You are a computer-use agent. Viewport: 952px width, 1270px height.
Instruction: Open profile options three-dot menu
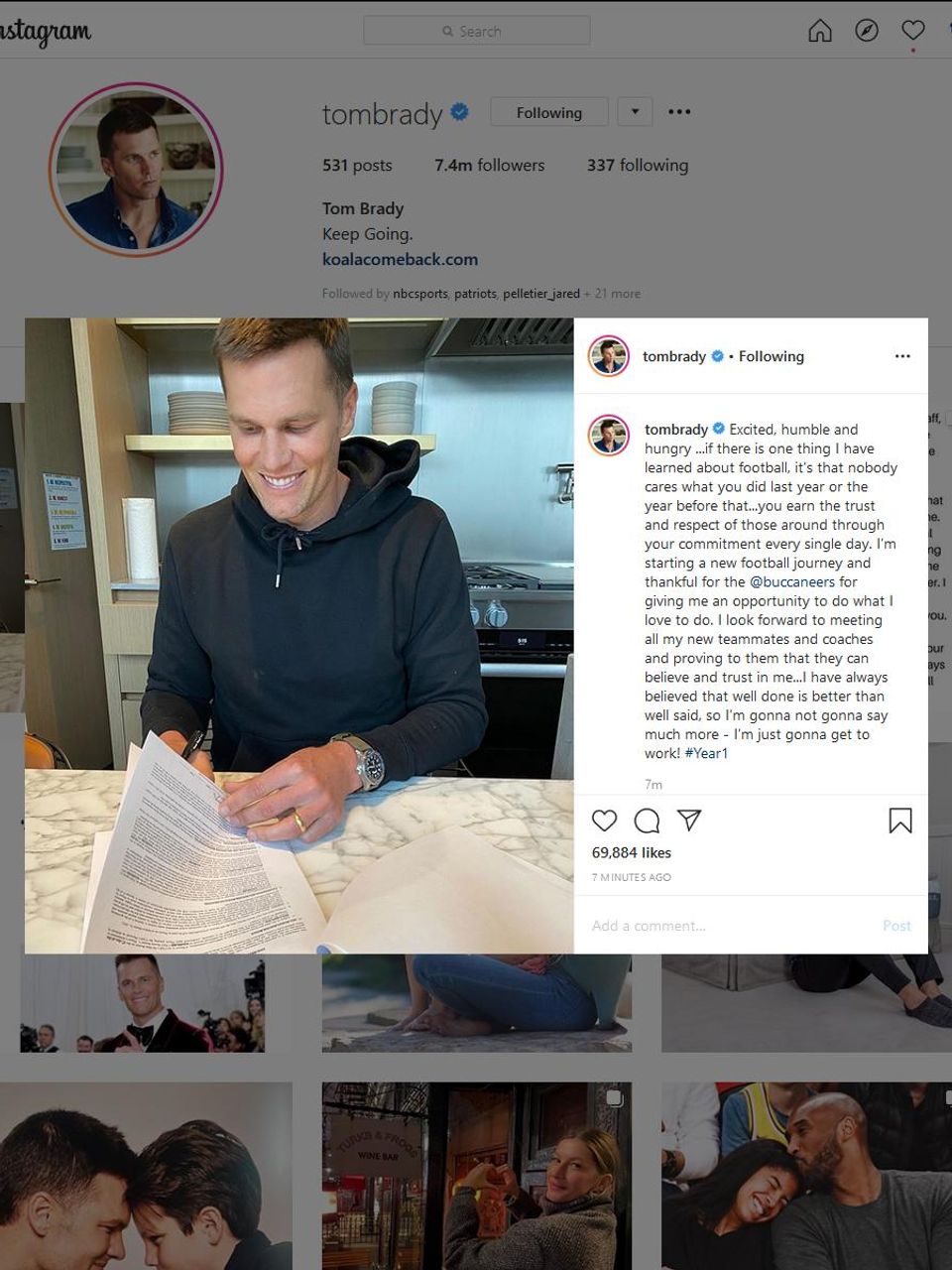(679, 112)
